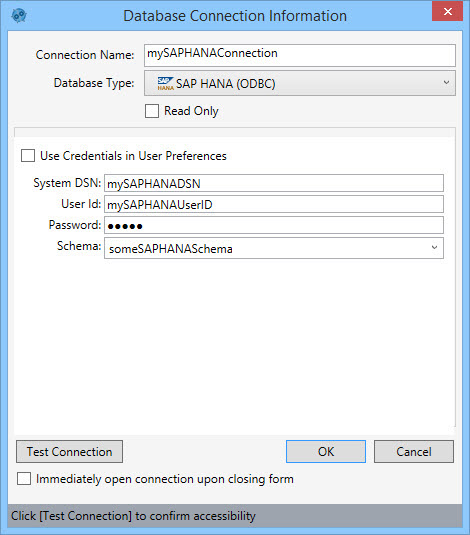470x535 pixels.
Task: Click the SAP HANA logo icon
Action: [166, 84]
